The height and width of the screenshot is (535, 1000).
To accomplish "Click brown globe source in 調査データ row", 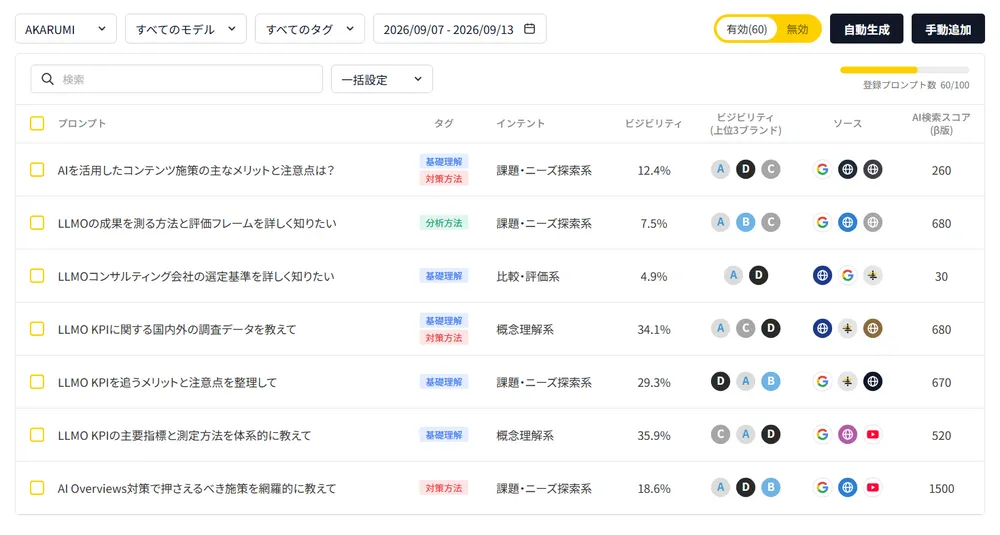I will pyautogui.click(x=873, y=328).
